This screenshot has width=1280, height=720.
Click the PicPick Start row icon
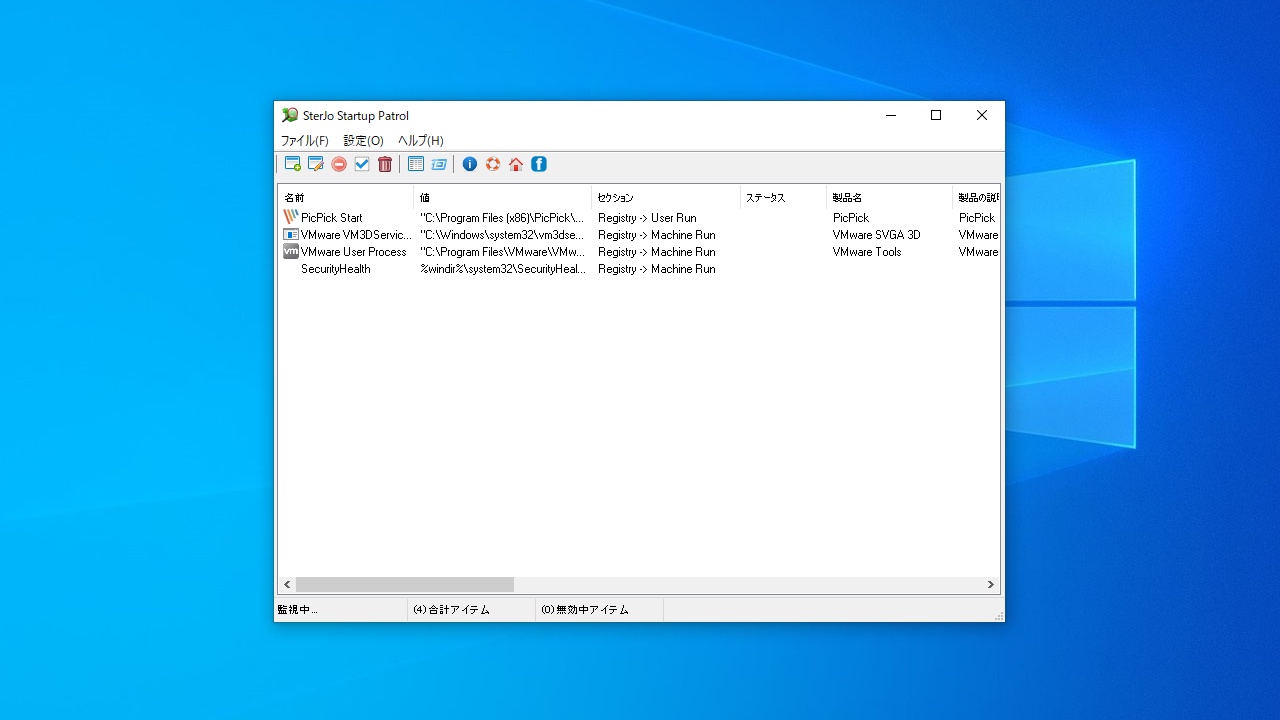[291, 217]
